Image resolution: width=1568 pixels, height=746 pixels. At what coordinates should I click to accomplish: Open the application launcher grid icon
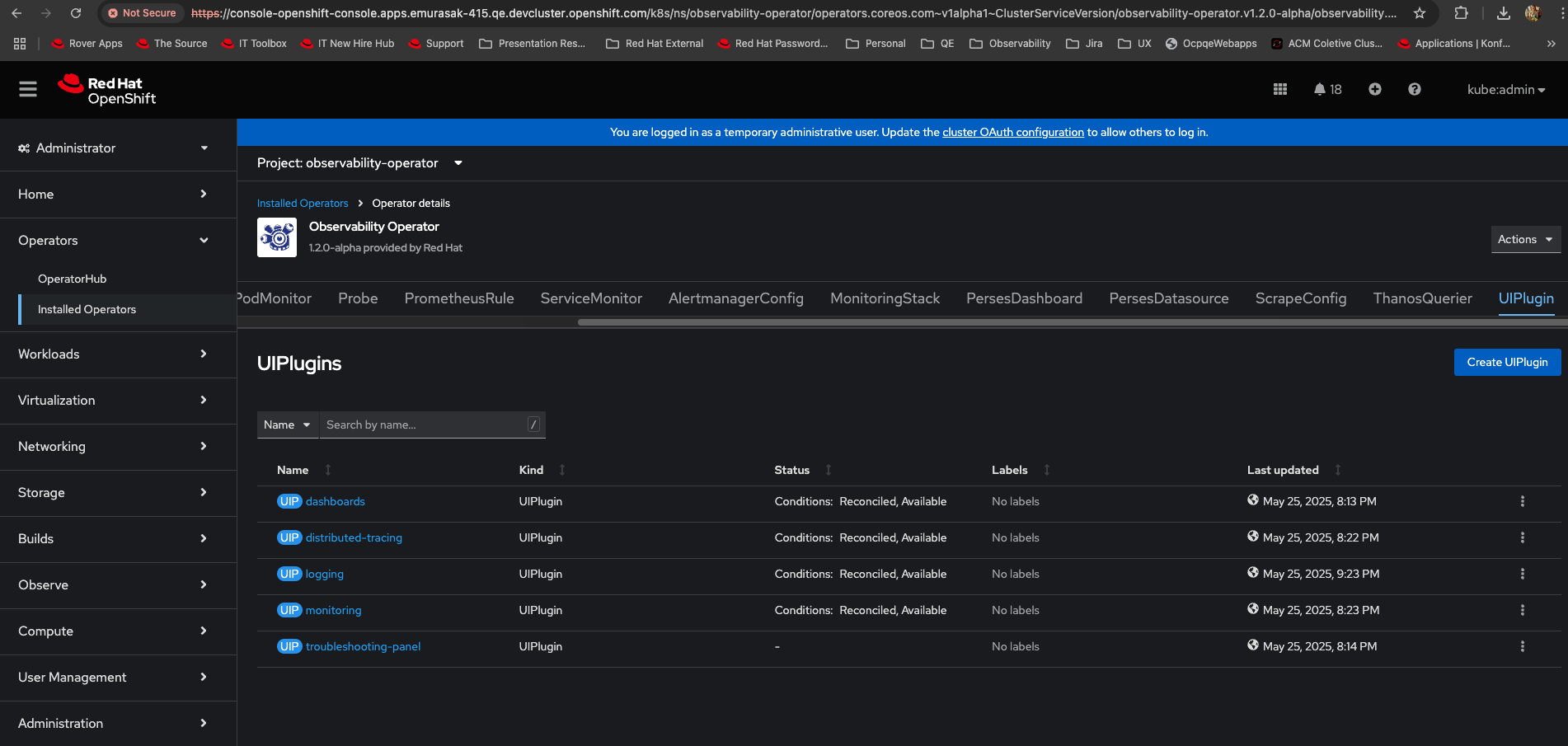[x=1279, y=89]
